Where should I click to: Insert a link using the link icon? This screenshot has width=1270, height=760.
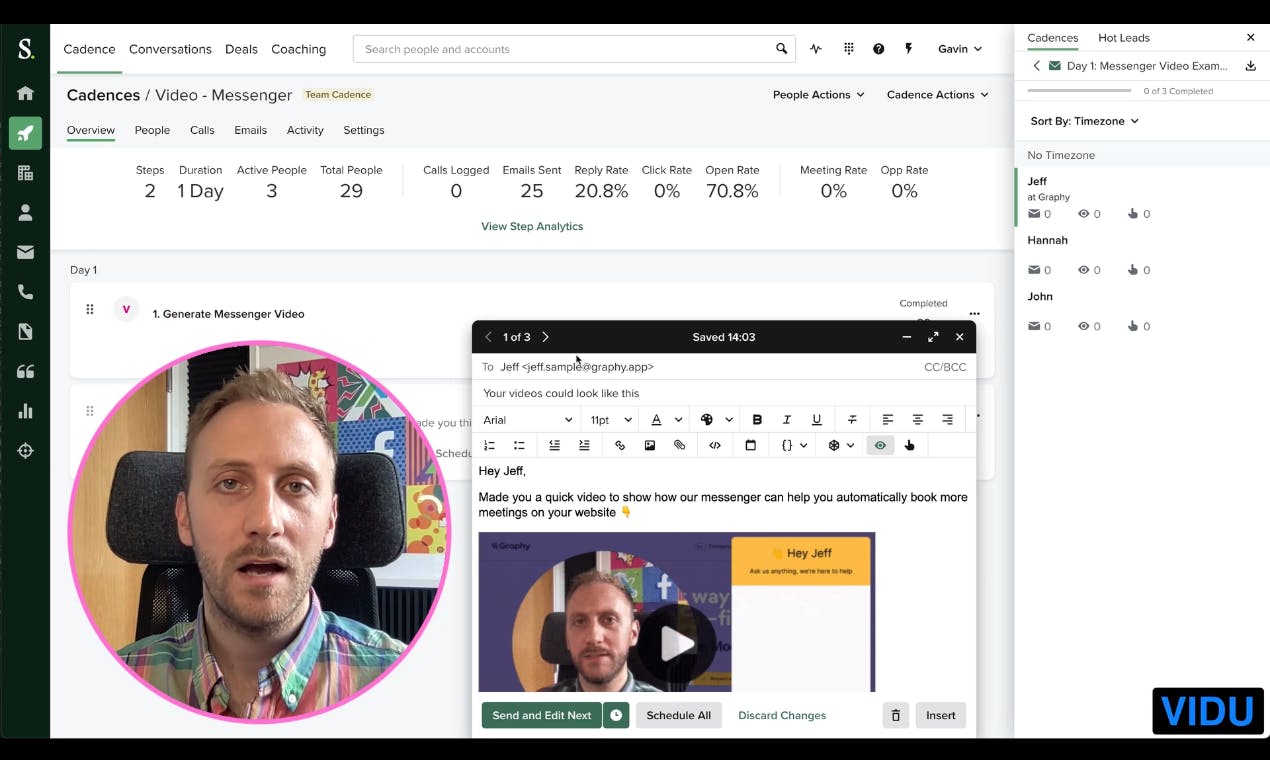(620, 445)
